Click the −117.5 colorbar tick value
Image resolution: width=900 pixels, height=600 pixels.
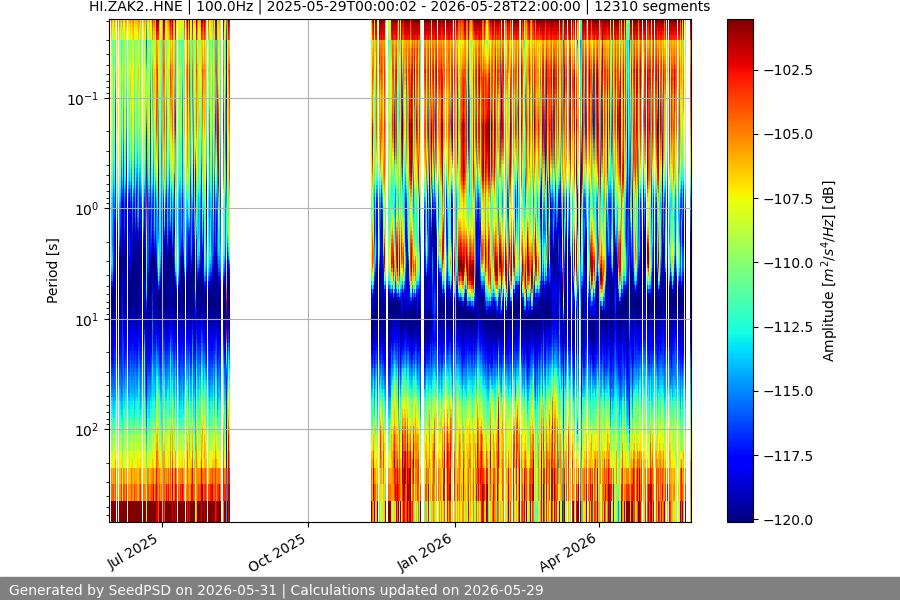789,456
